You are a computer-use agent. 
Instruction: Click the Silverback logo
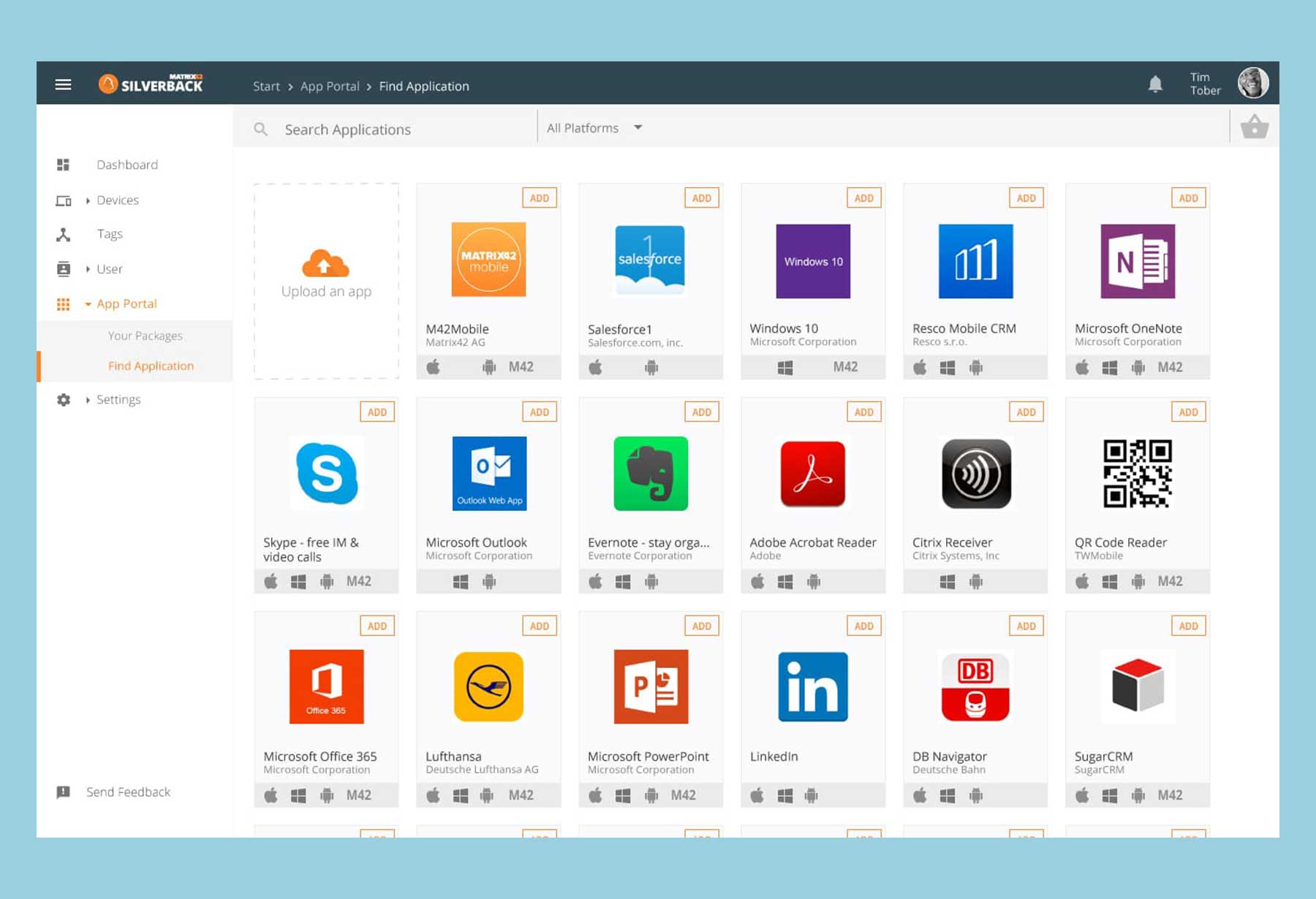tap(151, 84)
